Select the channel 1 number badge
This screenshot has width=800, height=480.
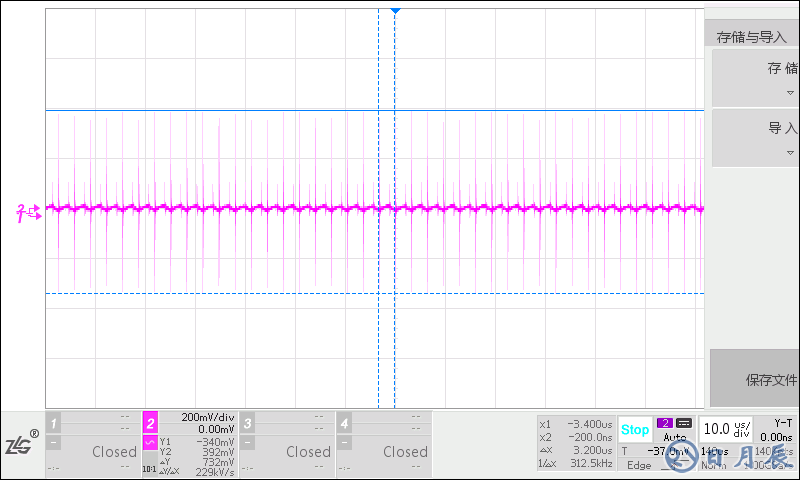54,423
